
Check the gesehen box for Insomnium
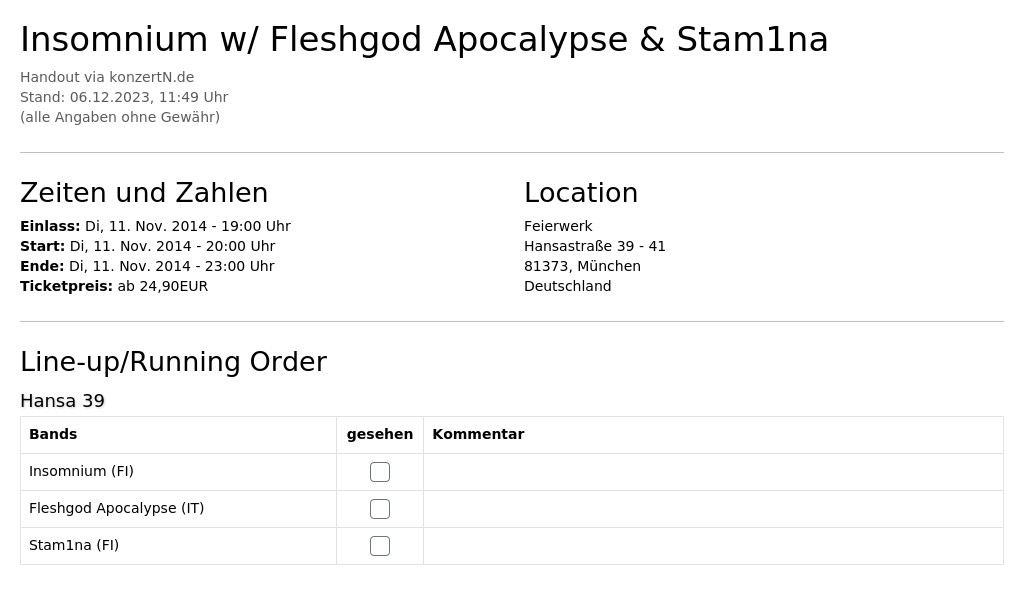pos(379,472)
